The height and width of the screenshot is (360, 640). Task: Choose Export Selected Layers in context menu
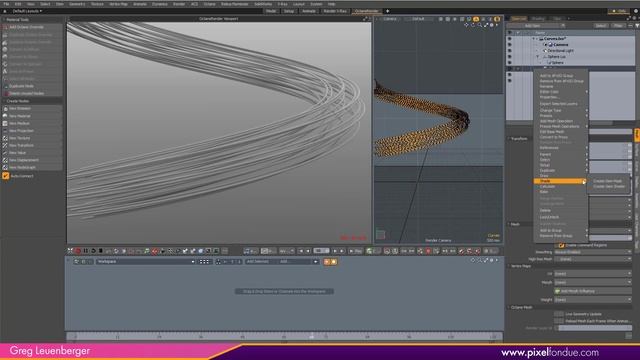[558, 104]
